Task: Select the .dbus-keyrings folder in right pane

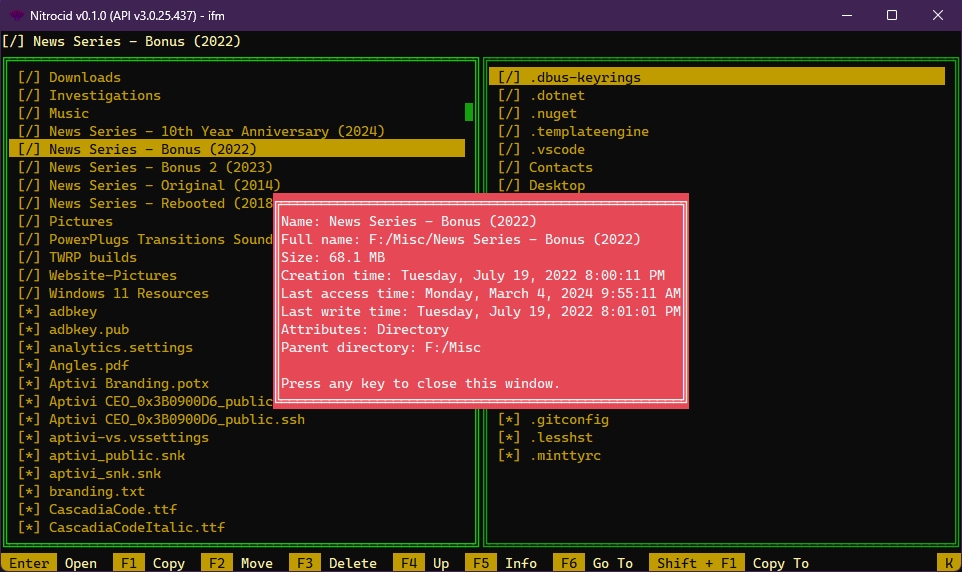Action: pyautogui.click(x=584, y=77)
